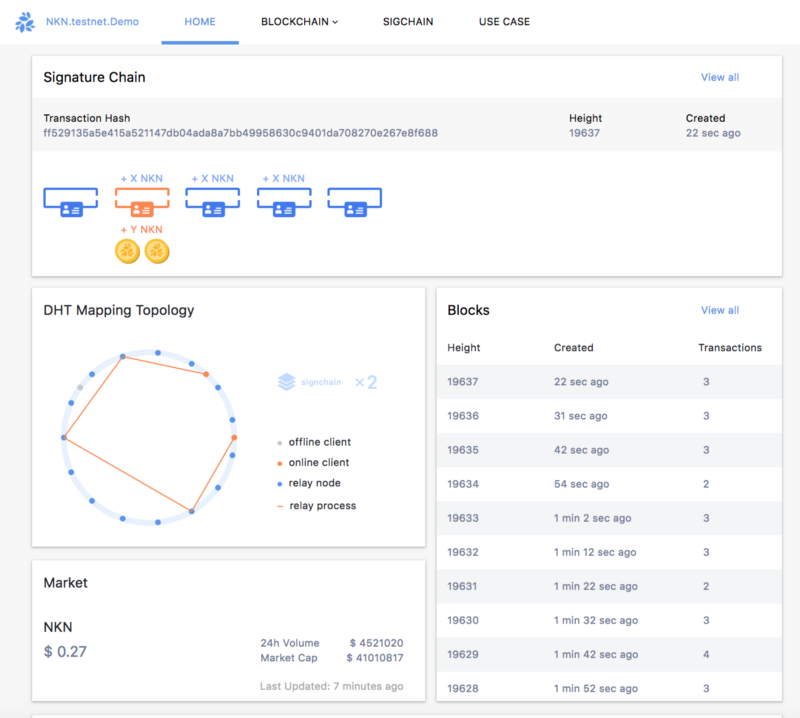Viewport: 800px width, 718px height.
Task: Open block 19633 row
Action: tap(609, 518)
